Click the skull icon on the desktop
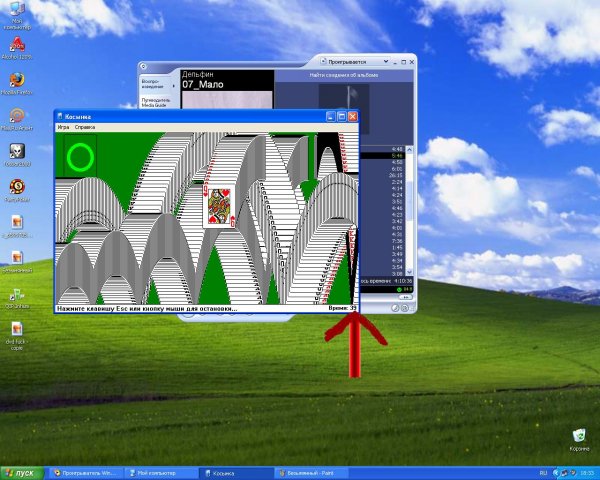This screenshot has width=600, height=480. coord(17,150)
